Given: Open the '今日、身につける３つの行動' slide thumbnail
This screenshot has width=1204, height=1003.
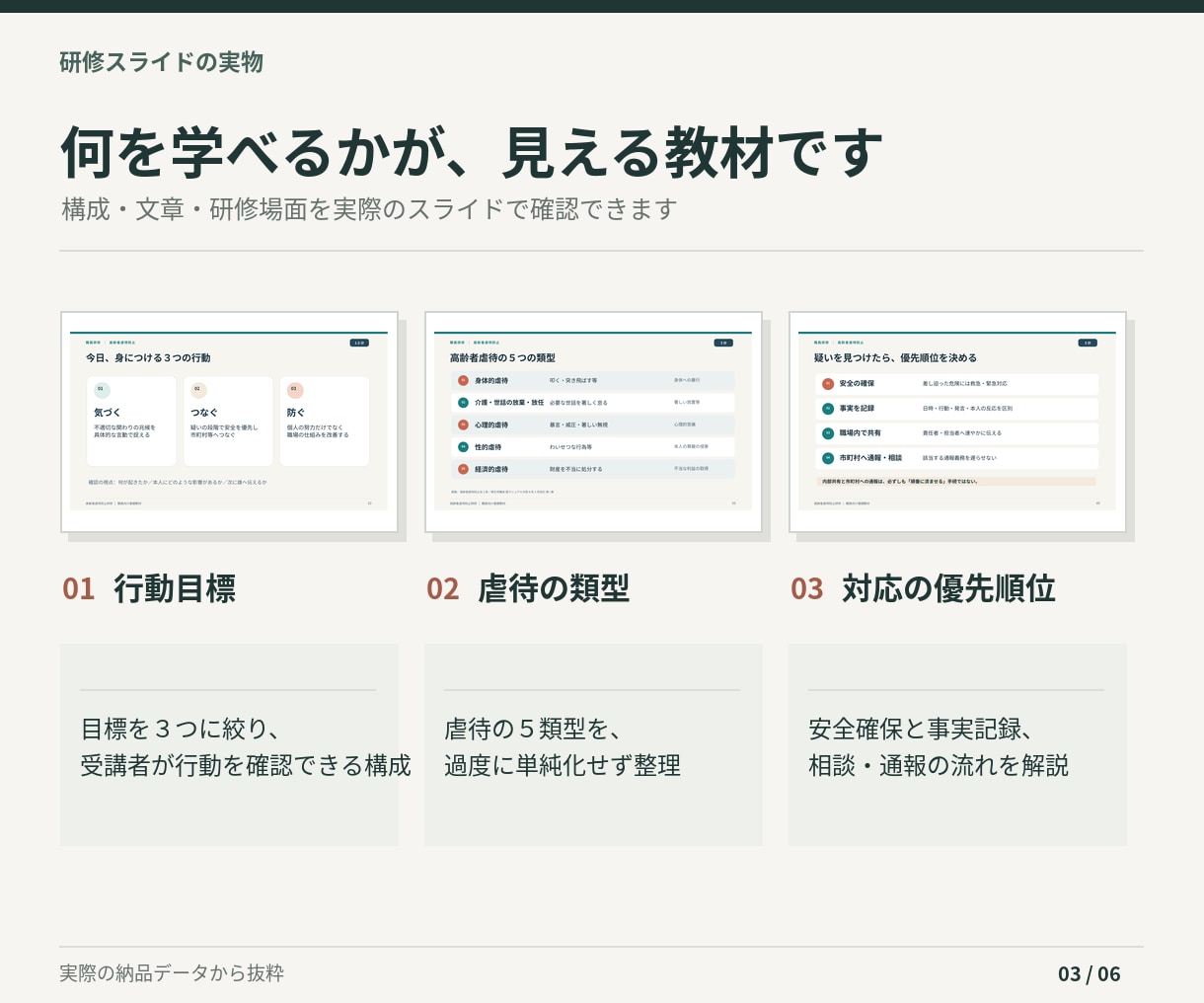Looking at the screenshot, I should [229, 422].
